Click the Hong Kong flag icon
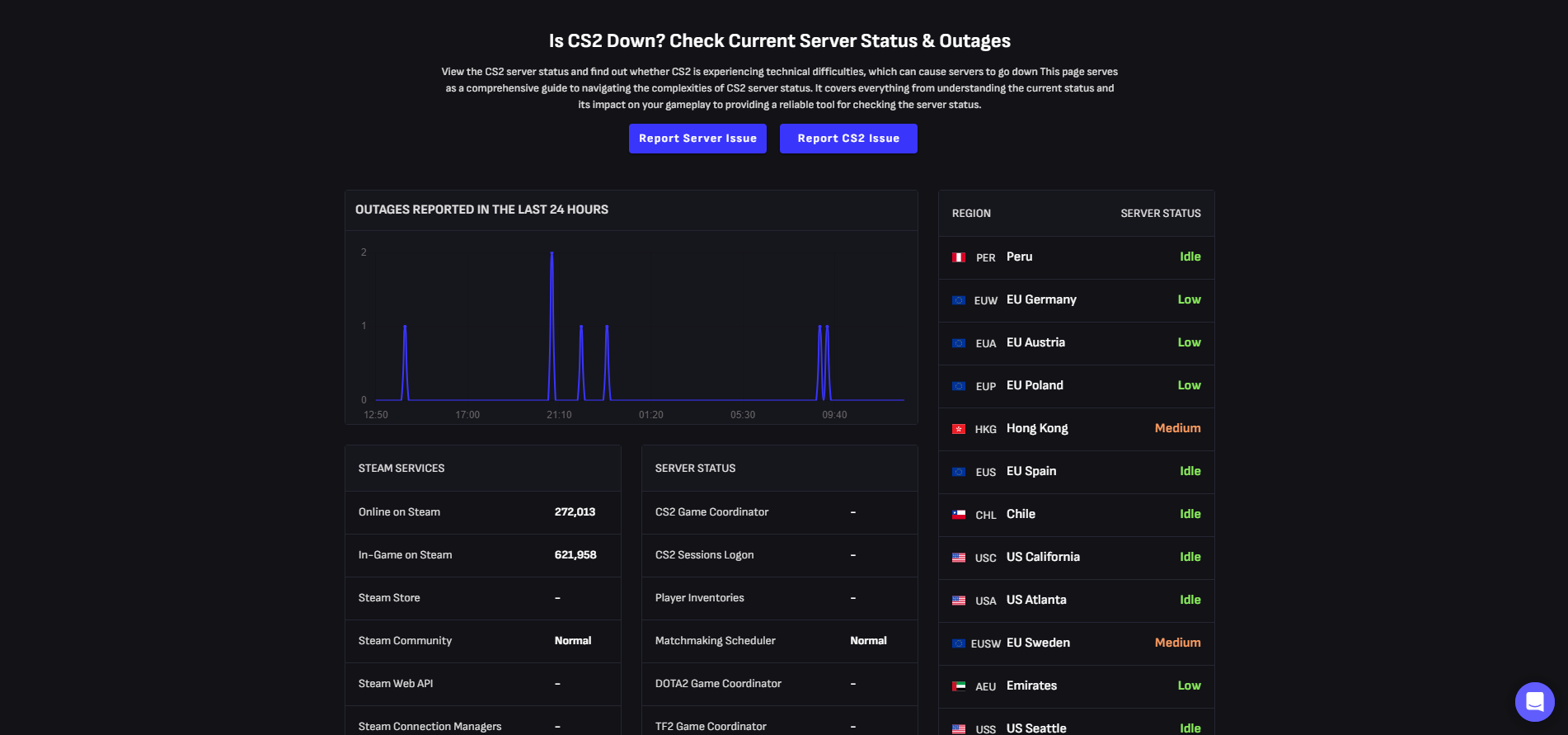The width and height of the screenshot is (1568, 735). click(959, 429)
